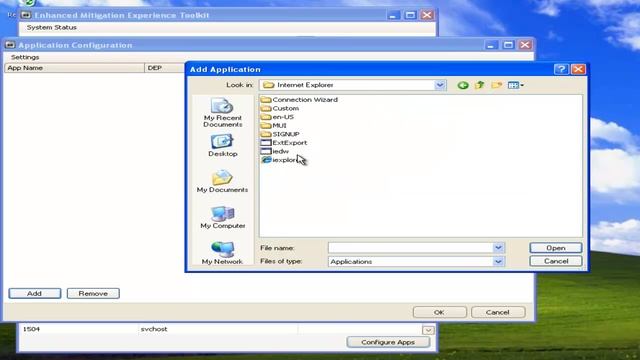640x360 pixels.
Task: Click Configure Apps button
Action: coord(388,342)
